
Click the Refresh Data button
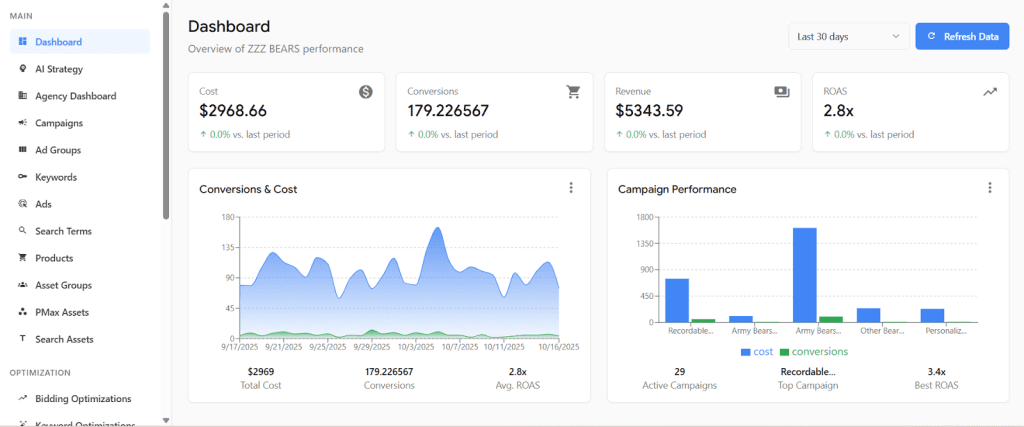click(x=962, y=37)
